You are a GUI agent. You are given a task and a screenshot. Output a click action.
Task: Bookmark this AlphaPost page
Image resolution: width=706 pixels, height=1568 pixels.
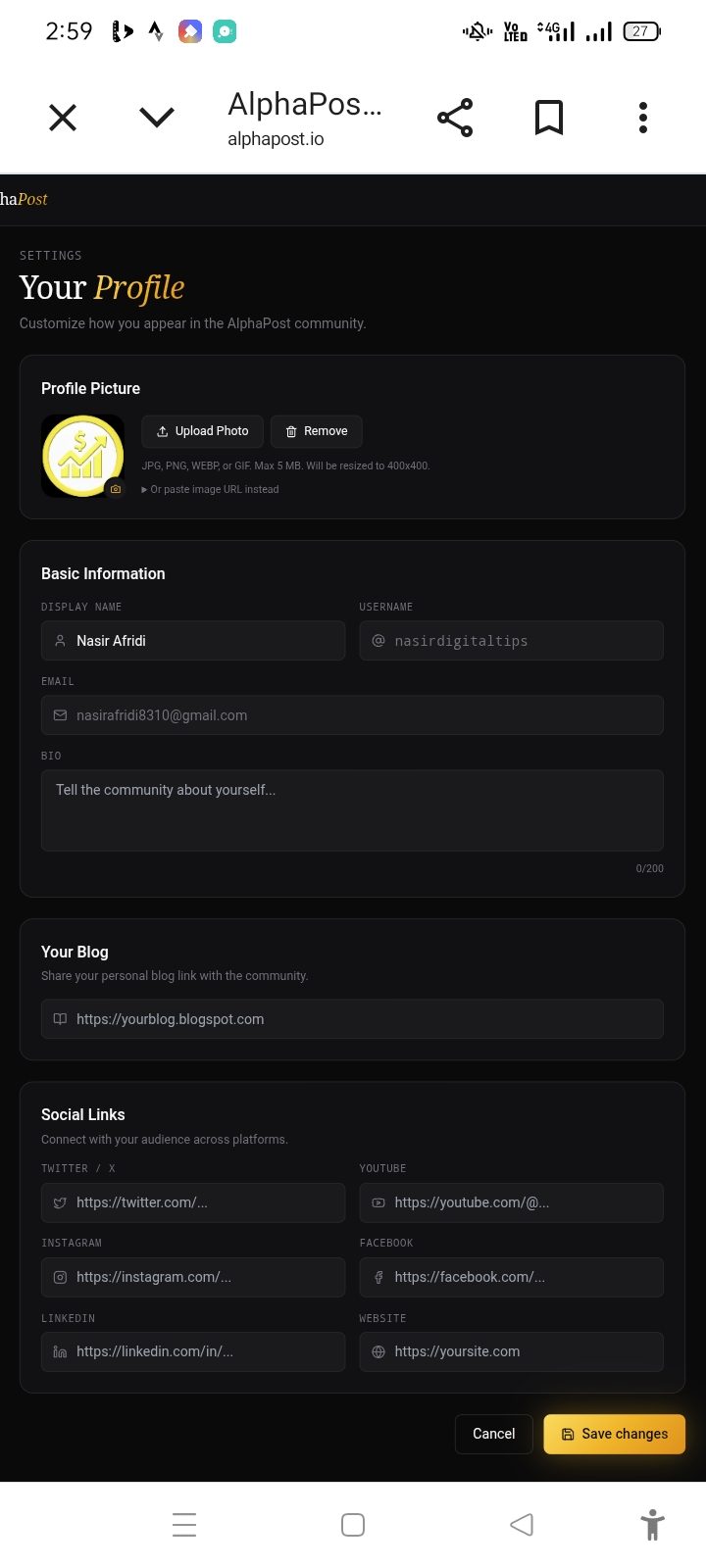pyautogui.click(x=549, y=118)
